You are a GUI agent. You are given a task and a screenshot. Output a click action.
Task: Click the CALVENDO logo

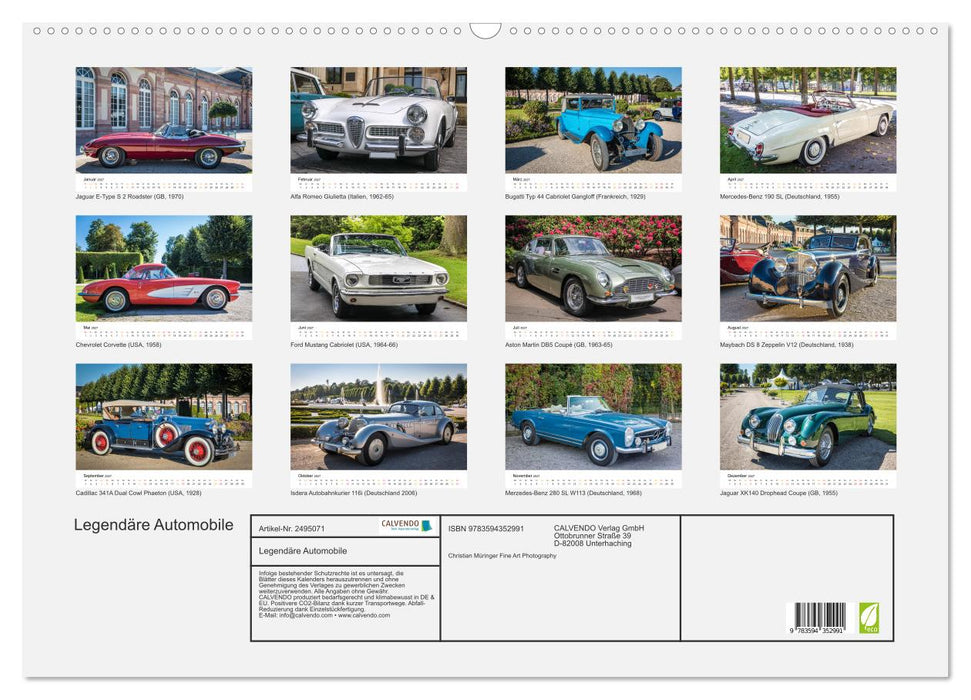click(x=407, y=525)
